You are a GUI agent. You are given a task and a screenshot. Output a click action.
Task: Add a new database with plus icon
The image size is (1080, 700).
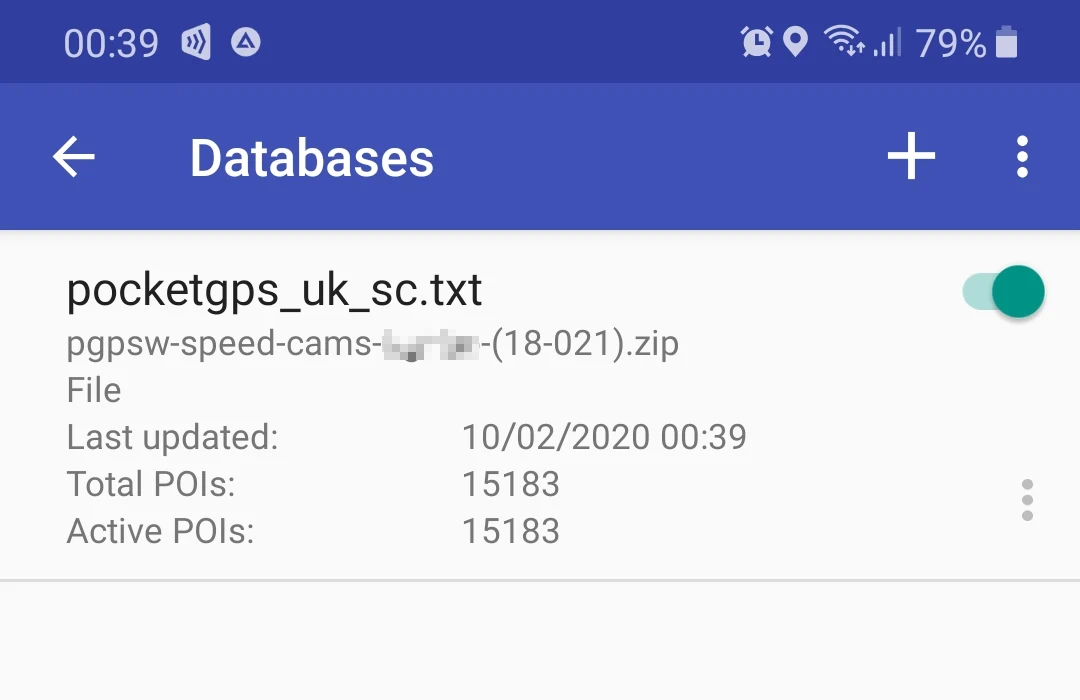[911, 157]
